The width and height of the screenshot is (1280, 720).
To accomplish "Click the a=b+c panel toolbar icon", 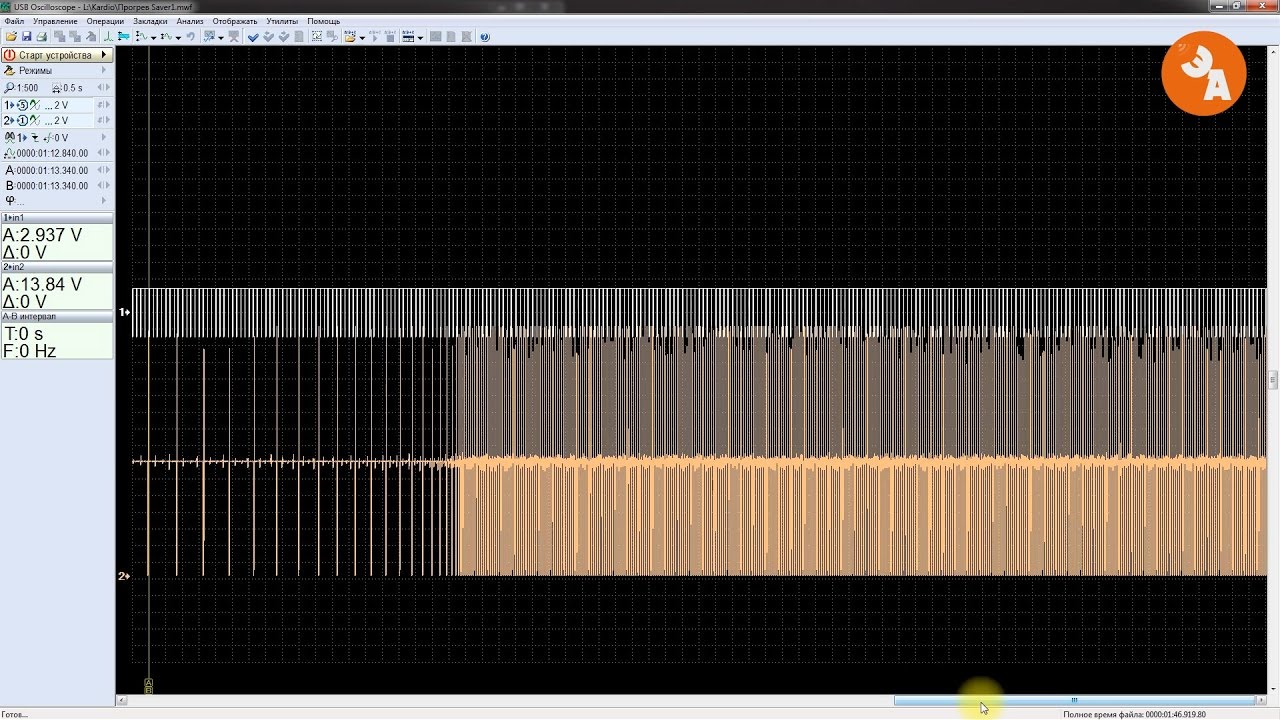I will pyautogui.click(x=408, y=37).
